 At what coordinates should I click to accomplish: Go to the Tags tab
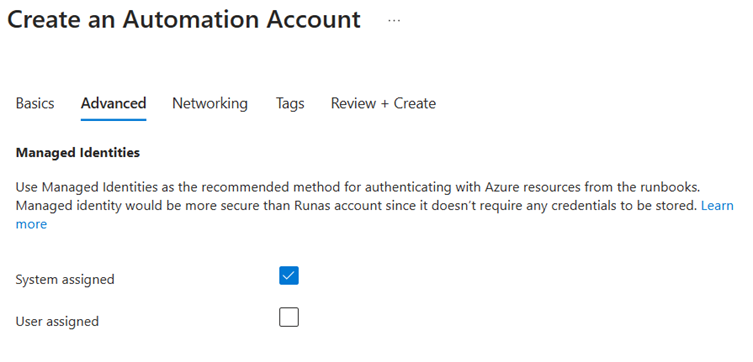290,103
